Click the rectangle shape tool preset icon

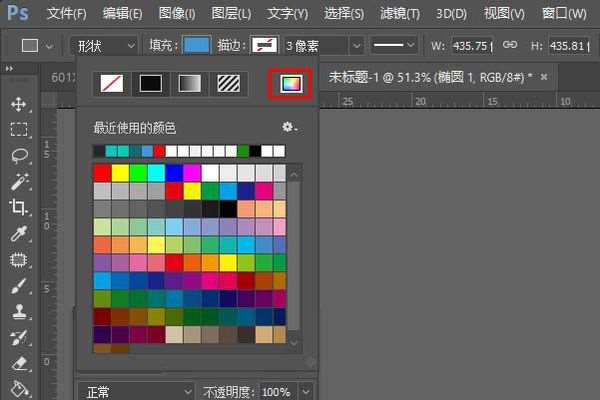[x=30, y=46]
